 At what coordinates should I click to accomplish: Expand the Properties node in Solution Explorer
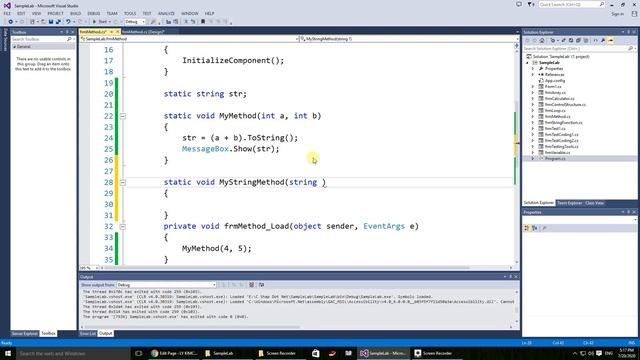point(533,69)
